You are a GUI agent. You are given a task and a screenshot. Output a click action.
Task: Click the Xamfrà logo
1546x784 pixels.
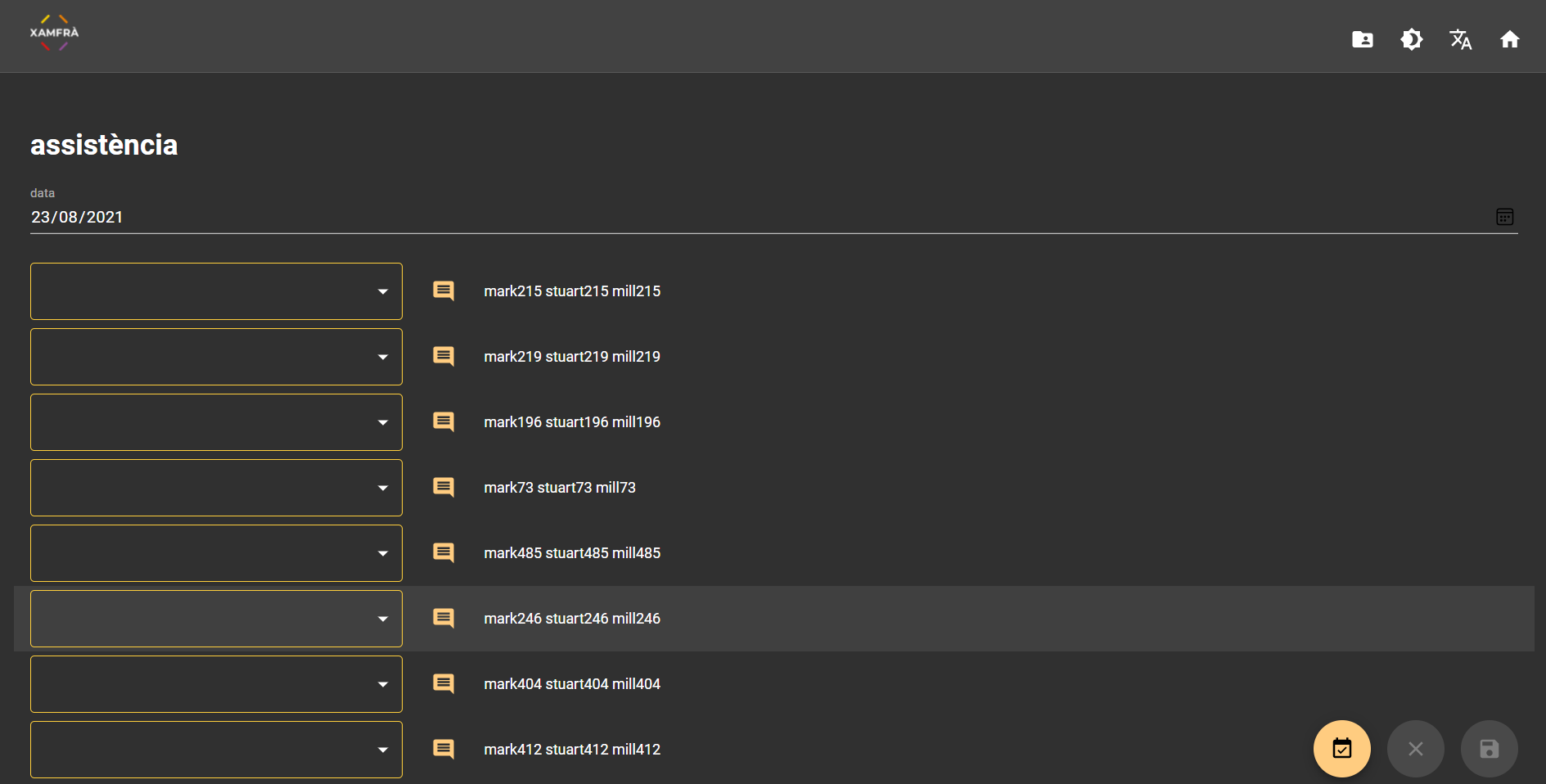coord(54,33)
